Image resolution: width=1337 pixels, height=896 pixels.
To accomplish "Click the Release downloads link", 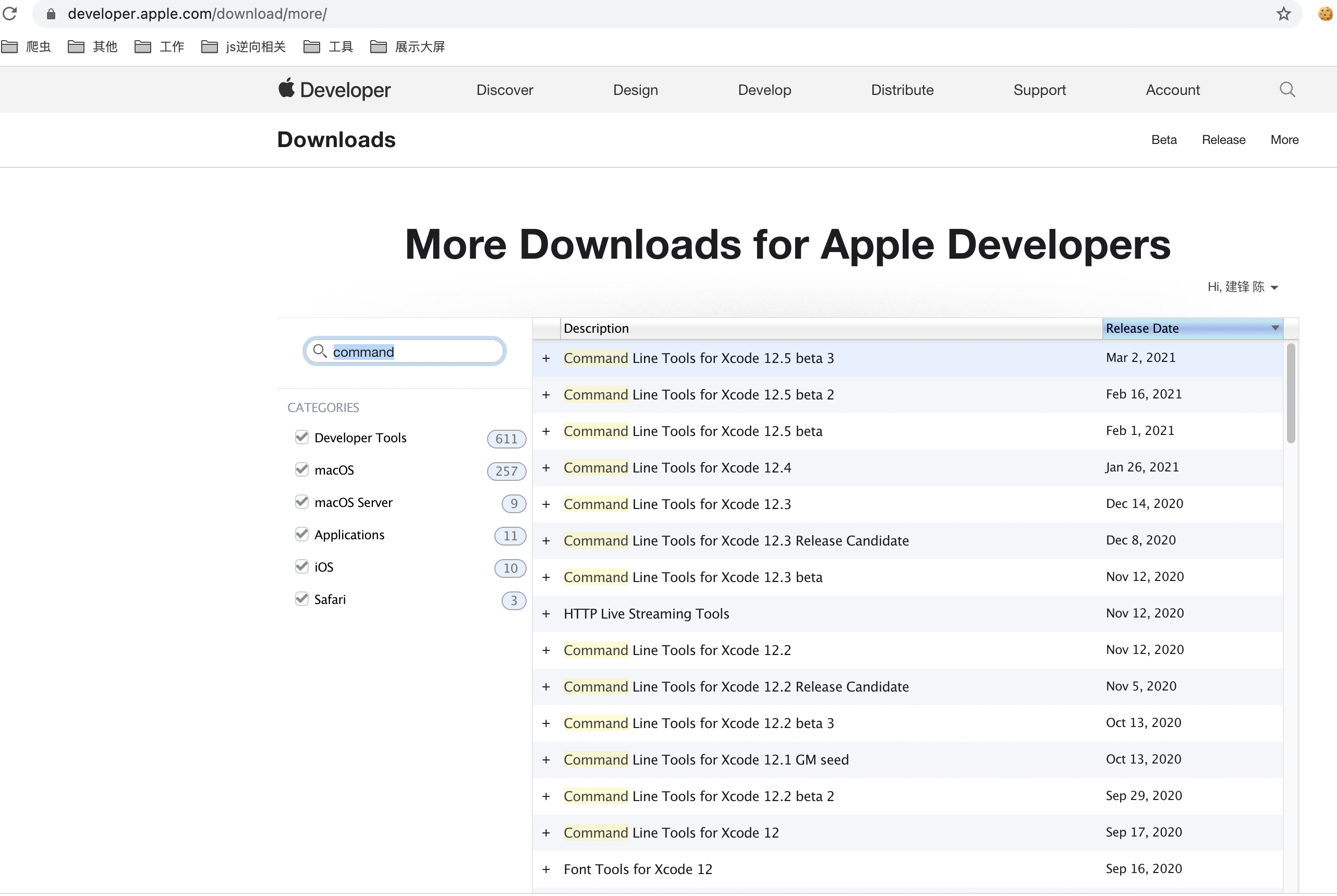I will (1223, 139).
